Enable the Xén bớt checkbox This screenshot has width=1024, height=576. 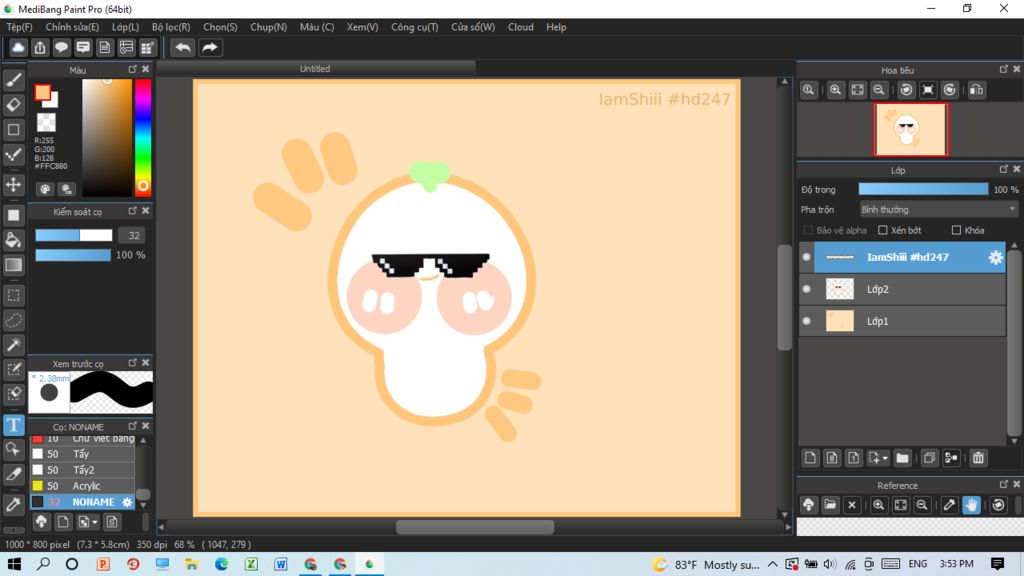883,231
